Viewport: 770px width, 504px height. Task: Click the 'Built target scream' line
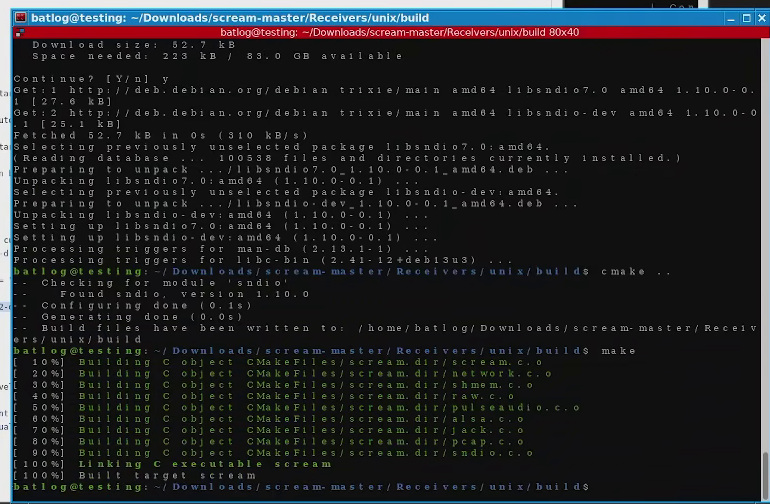click(167, 476)
